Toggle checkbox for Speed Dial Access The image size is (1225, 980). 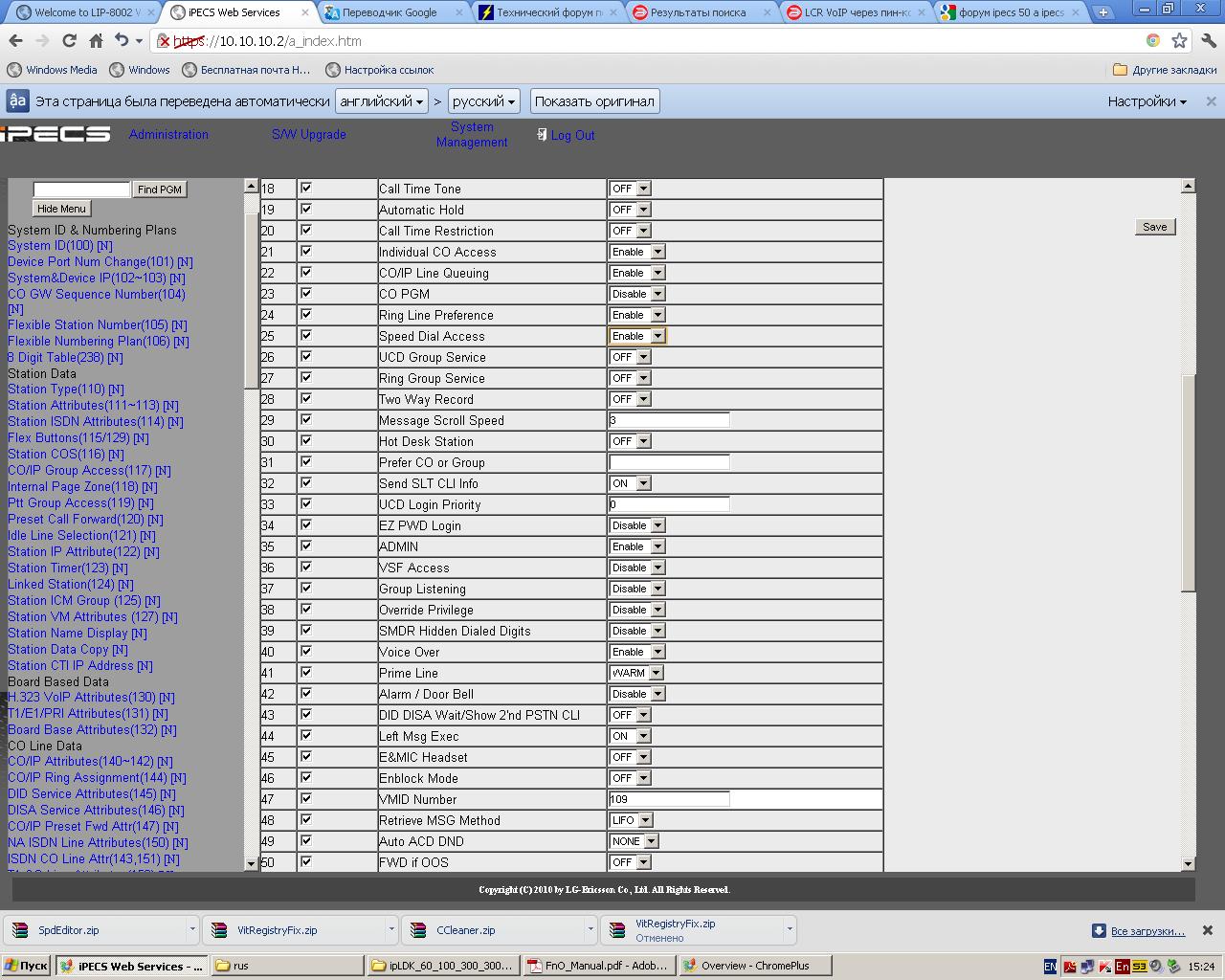[x=306, y=336]
